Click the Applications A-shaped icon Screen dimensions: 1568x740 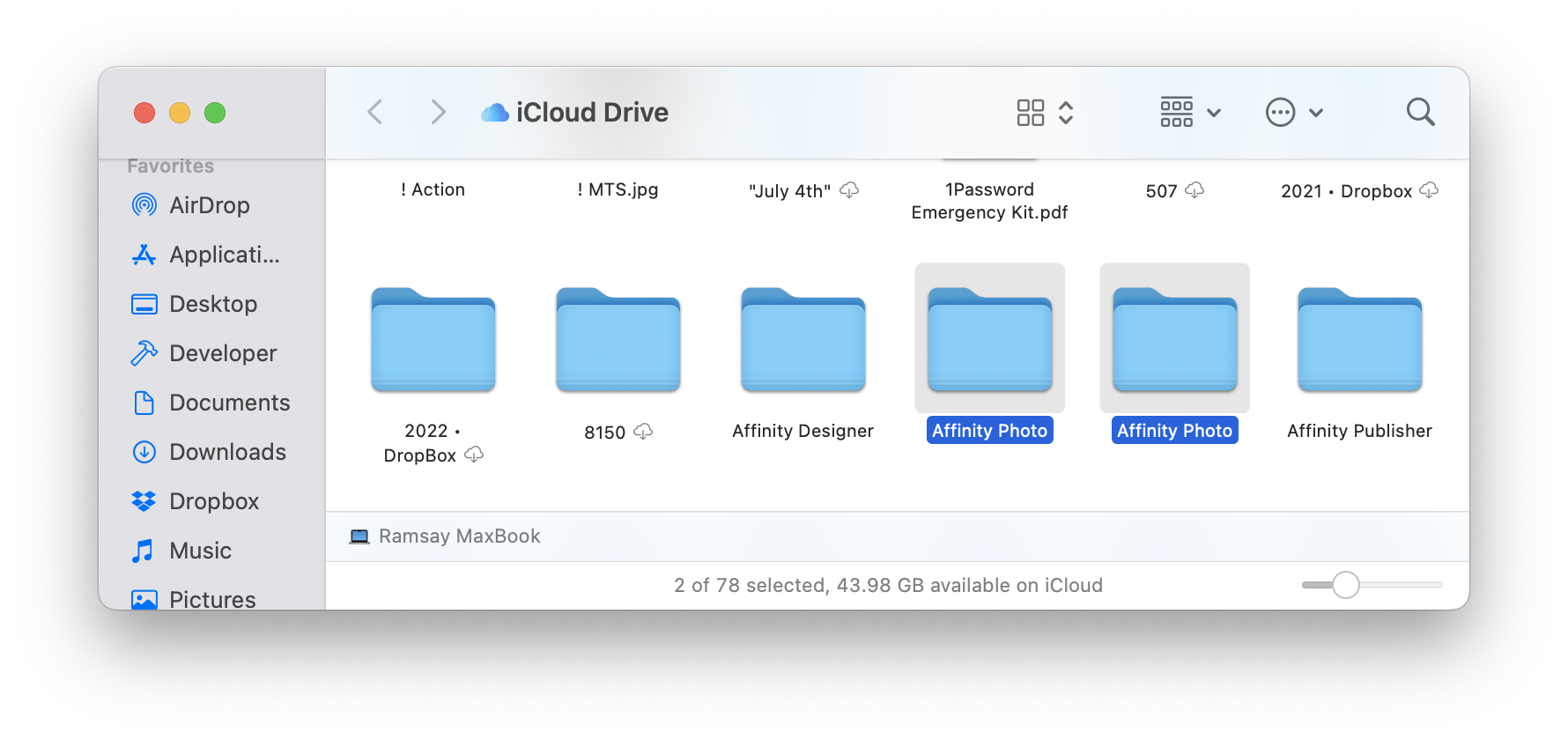[x=144, y=255]
